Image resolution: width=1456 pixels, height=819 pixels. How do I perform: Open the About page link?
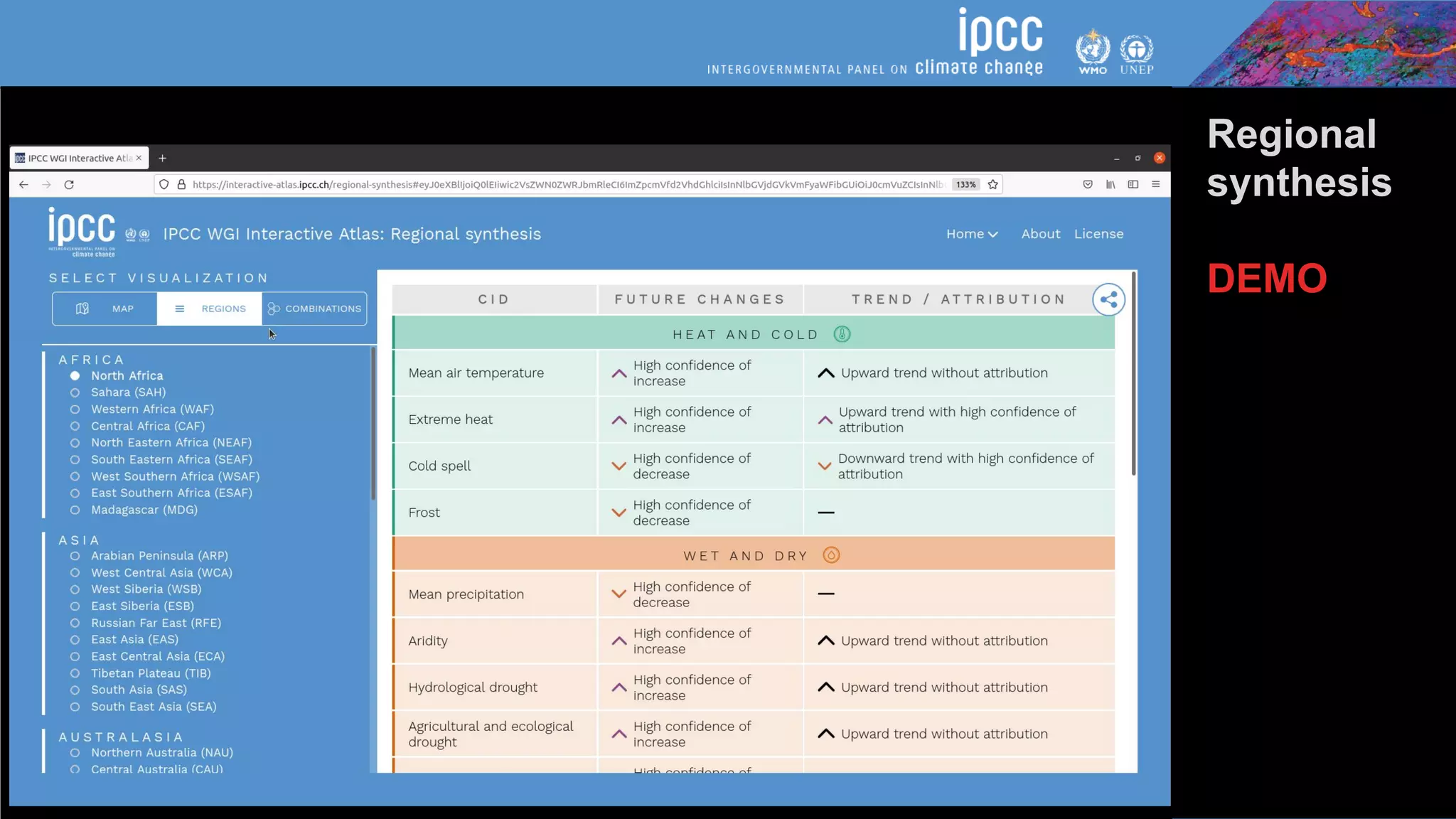[x=1040, y=234]
